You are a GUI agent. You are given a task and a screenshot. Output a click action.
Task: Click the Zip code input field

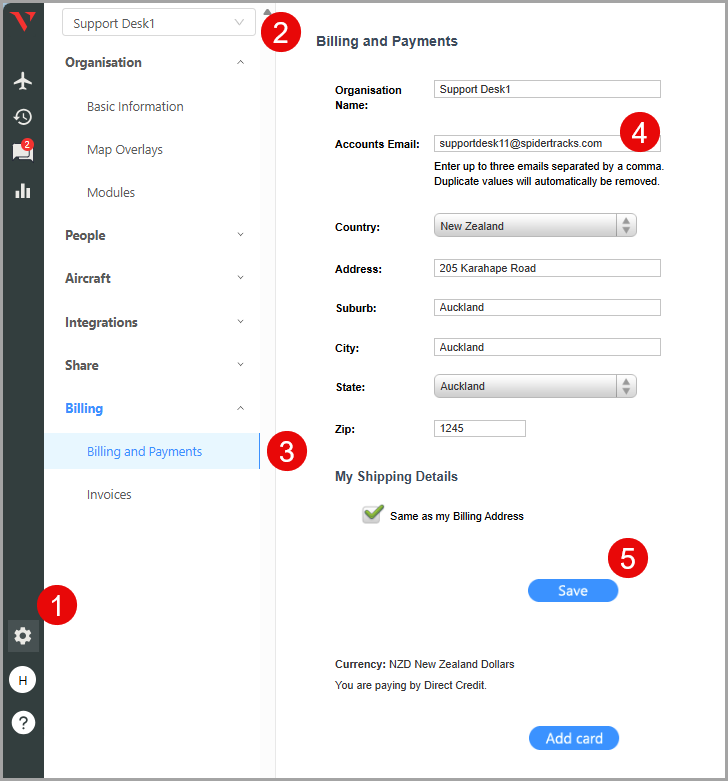tap(480, 428)
